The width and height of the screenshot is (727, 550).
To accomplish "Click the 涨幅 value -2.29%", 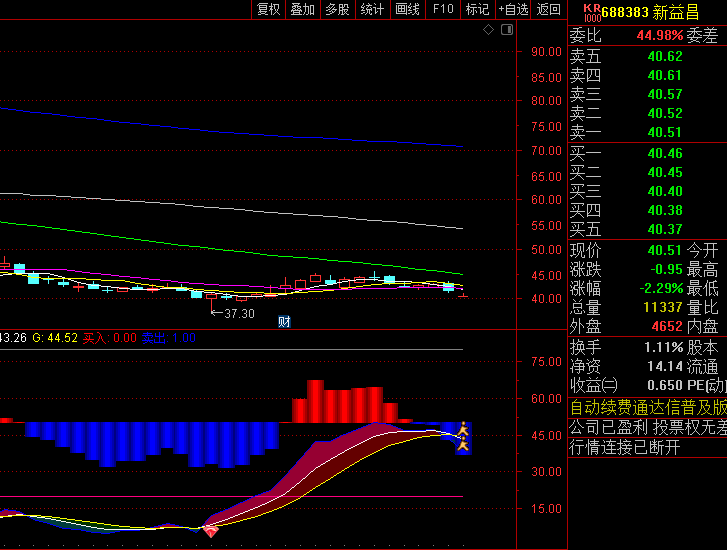I will tap(661, 288).
